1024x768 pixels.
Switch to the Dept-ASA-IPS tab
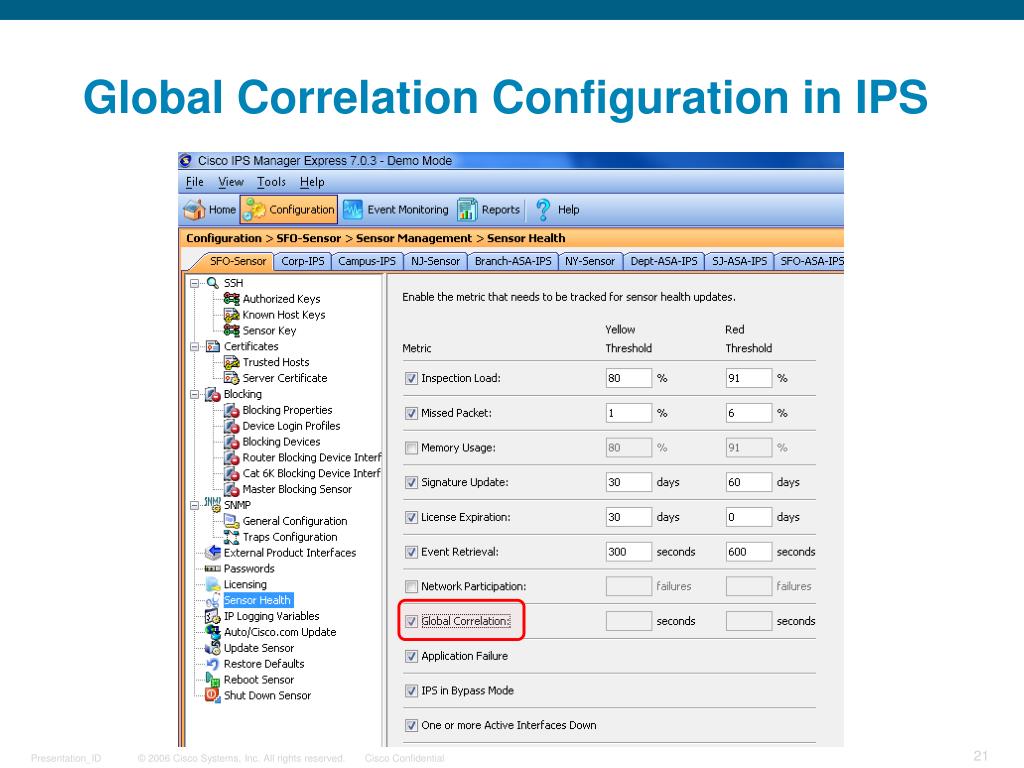tap(664, 261)
